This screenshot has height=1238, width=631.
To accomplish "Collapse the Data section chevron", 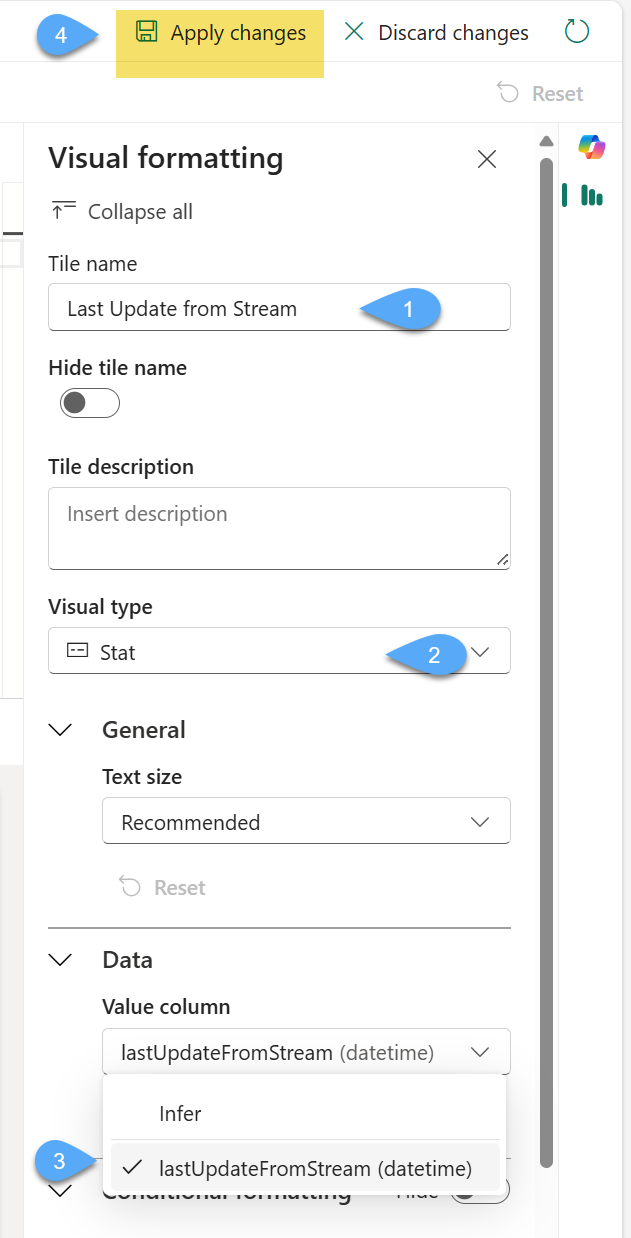I will (x=61, y=960).
